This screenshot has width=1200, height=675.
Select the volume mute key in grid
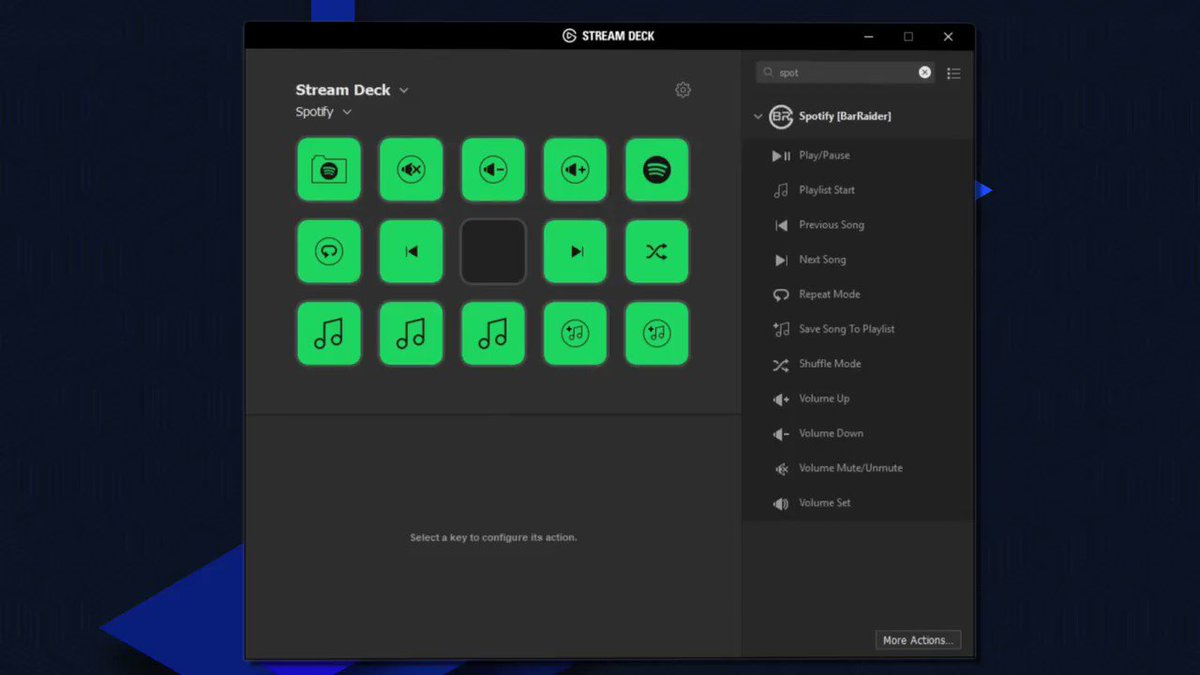coord(411,170)
